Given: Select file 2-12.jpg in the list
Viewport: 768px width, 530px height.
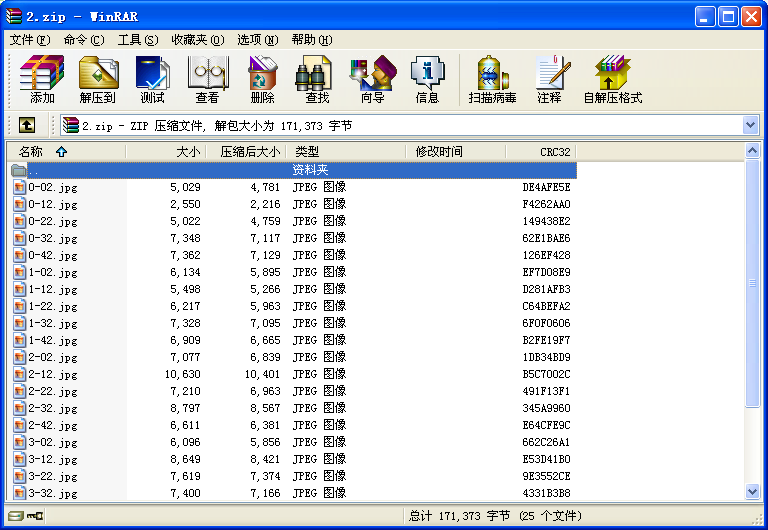Looking at the screenshot, I should coord(53,374).
